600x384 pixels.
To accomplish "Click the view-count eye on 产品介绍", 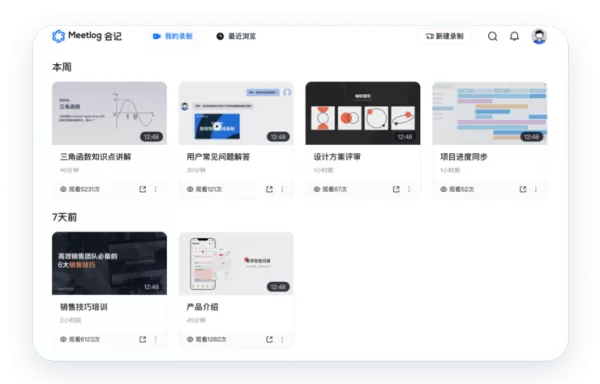I will point(190,339).
